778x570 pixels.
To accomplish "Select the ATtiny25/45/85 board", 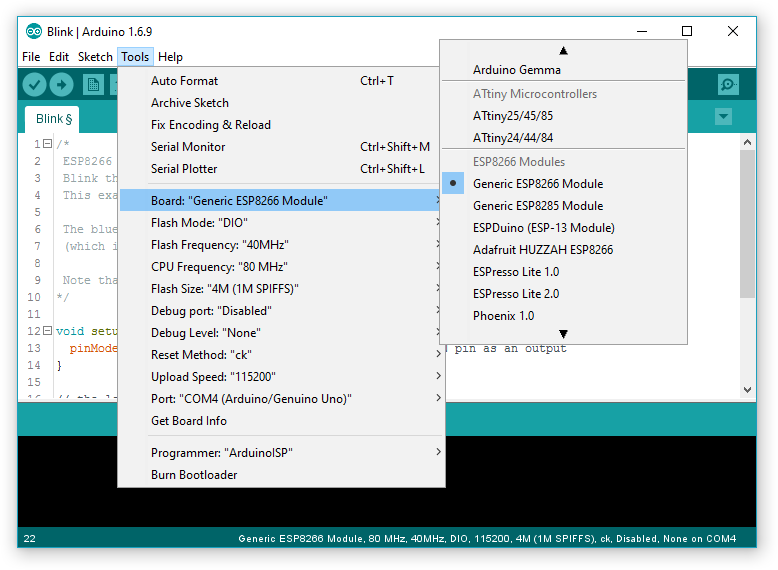I will coord(563,116).
